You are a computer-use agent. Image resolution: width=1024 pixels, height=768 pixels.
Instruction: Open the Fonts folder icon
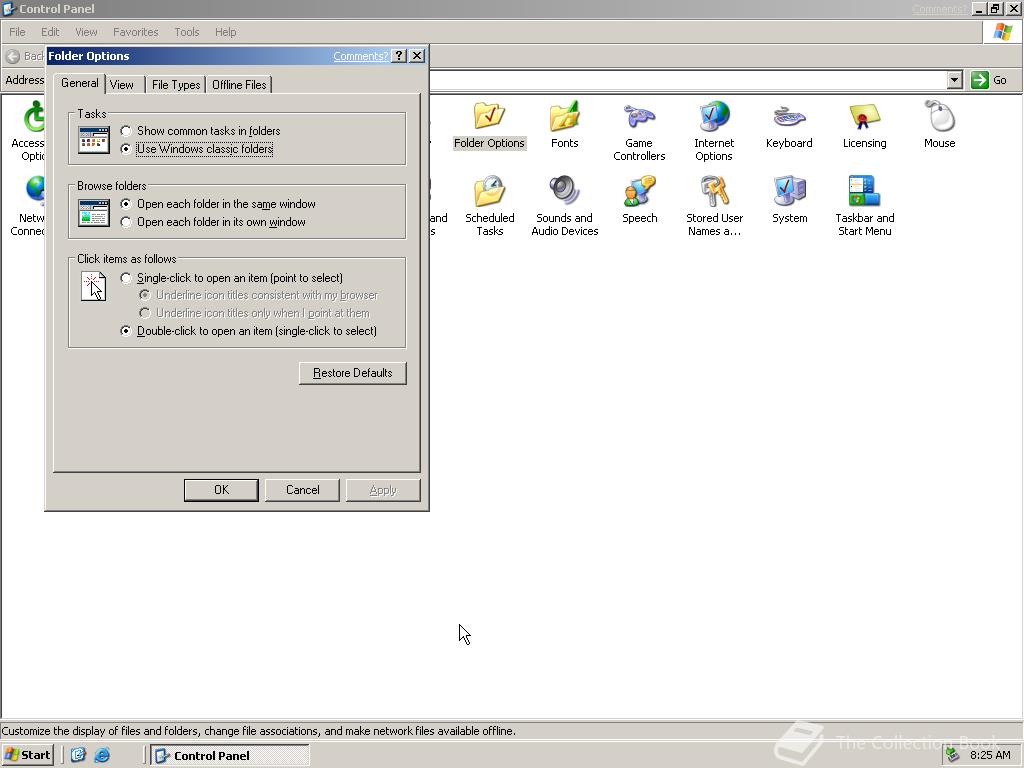(564, 125)
